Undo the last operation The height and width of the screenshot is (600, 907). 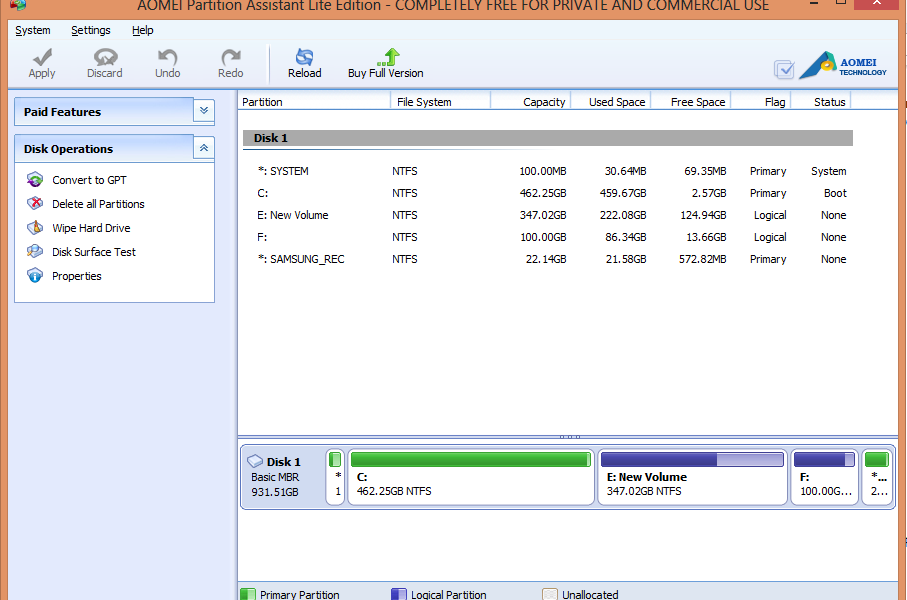(x=166, y=62)
